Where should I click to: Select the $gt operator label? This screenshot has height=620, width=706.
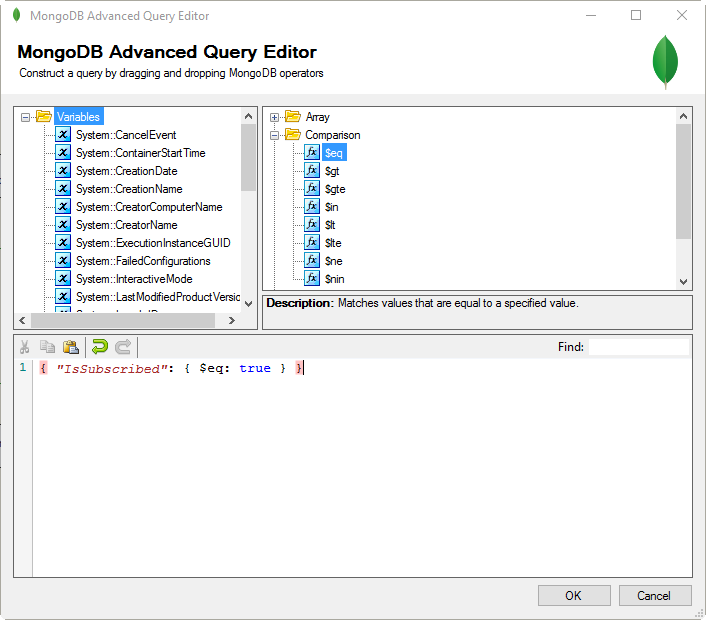[x=332, y=171]
